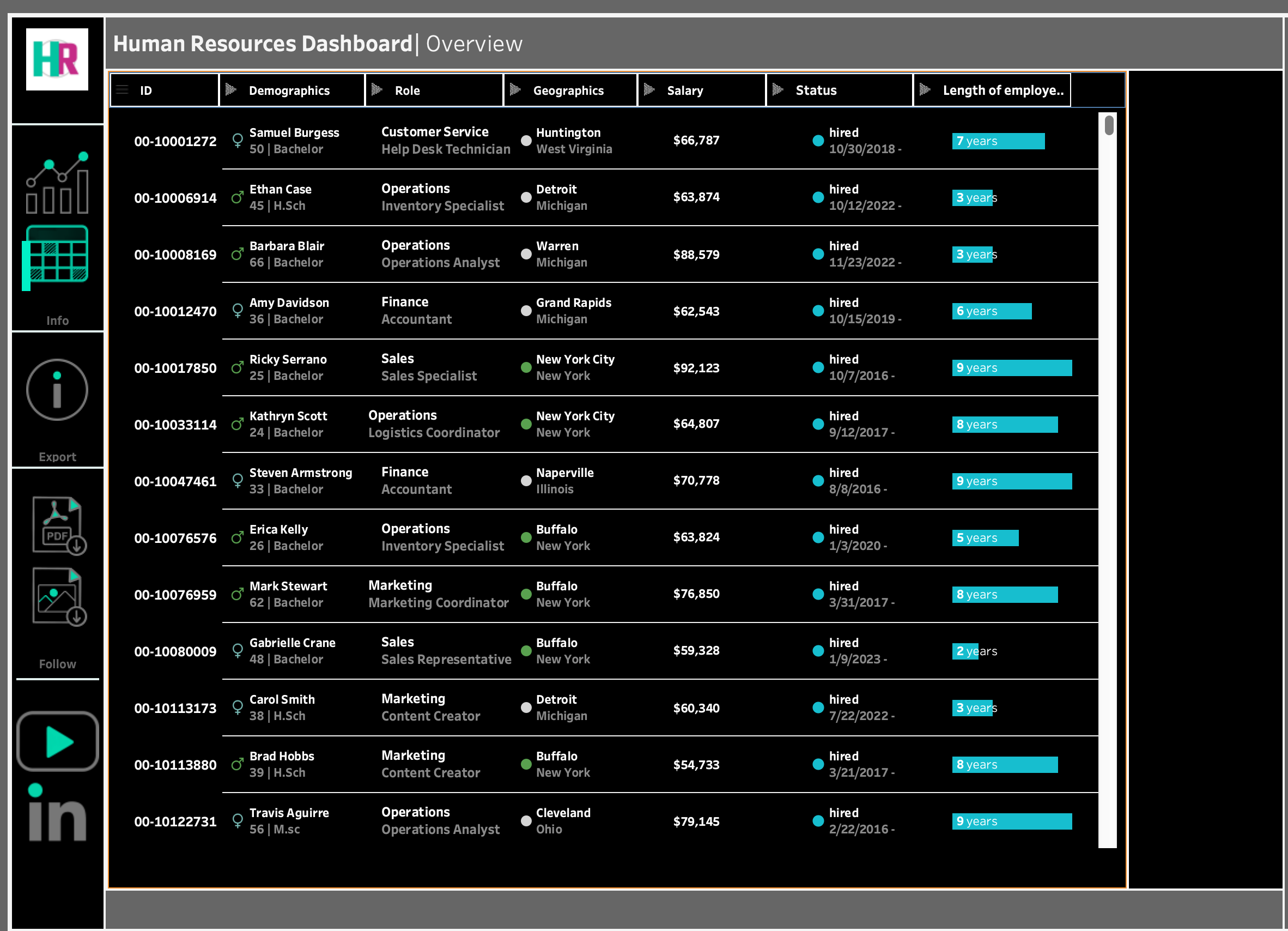The image size is (1288, 931).
Task: Expand the Geographics column arrow
Action: (x=515, y=90)
